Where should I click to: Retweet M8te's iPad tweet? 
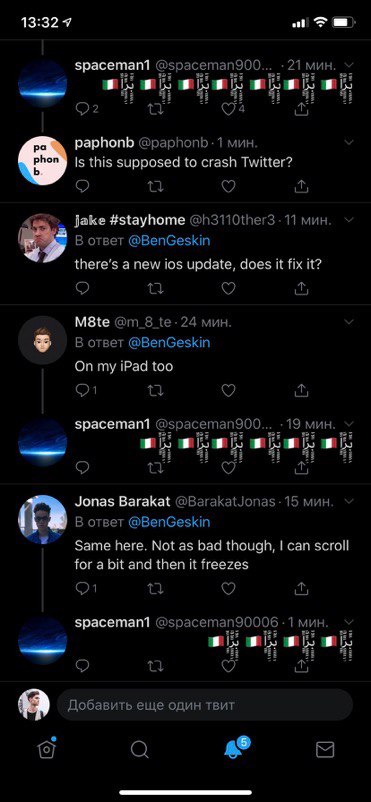[155, 390]
